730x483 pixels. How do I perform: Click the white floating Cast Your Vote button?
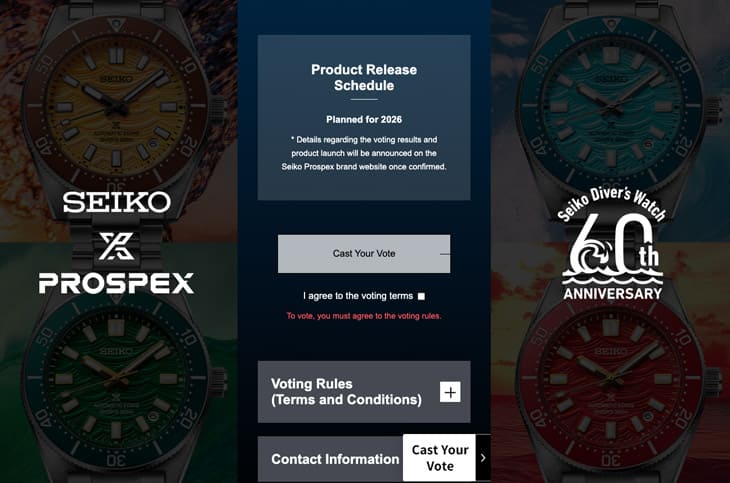(439, 458)
